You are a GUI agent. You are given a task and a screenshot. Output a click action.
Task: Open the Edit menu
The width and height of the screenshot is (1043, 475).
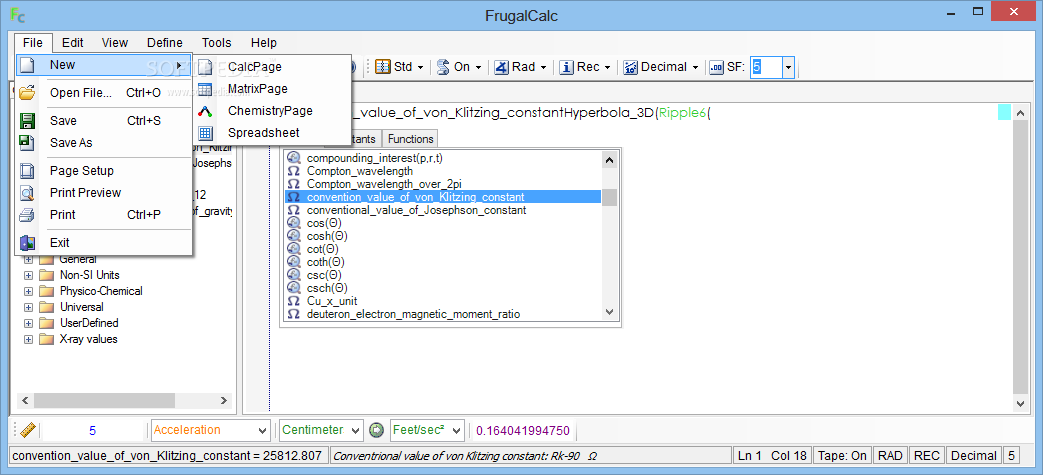pos(73,43)
